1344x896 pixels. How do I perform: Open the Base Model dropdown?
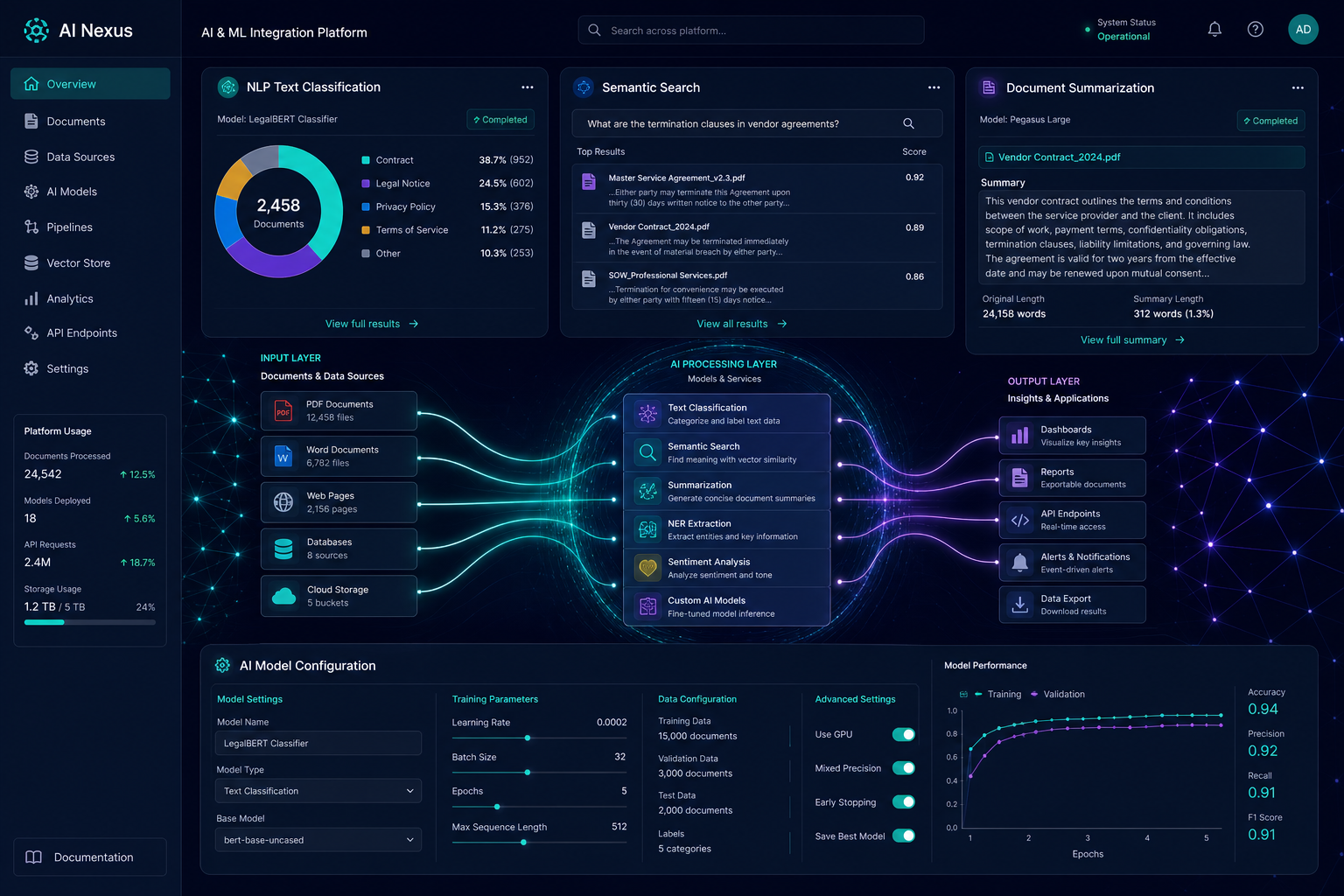point(318,840)
